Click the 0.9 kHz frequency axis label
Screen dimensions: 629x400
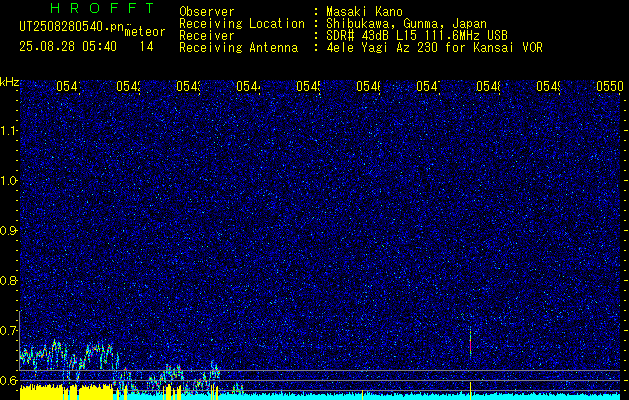click(x=9, y=231)
